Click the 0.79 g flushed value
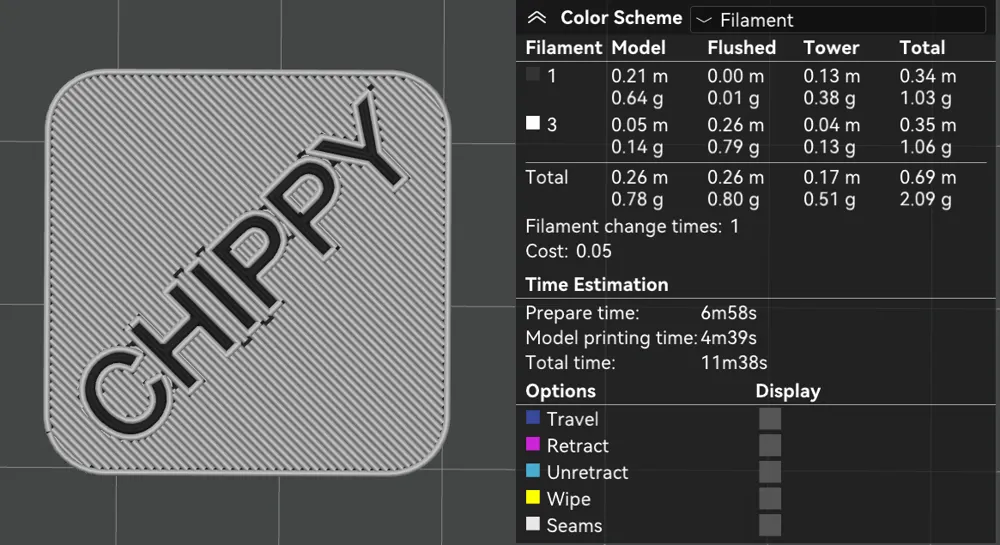Image resolution: width=1000 pixels, height=545 pixels. (733, 147)
